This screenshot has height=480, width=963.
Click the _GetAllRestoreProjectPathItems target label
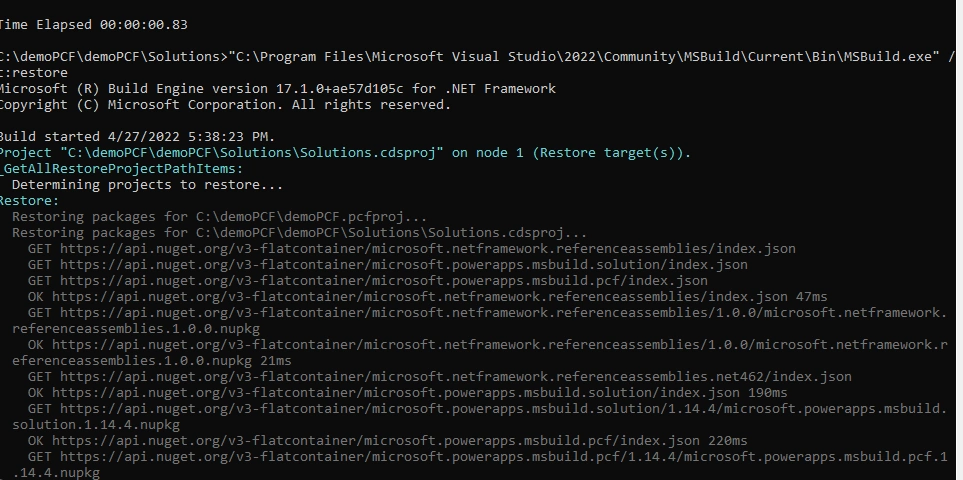coord(122,168)
